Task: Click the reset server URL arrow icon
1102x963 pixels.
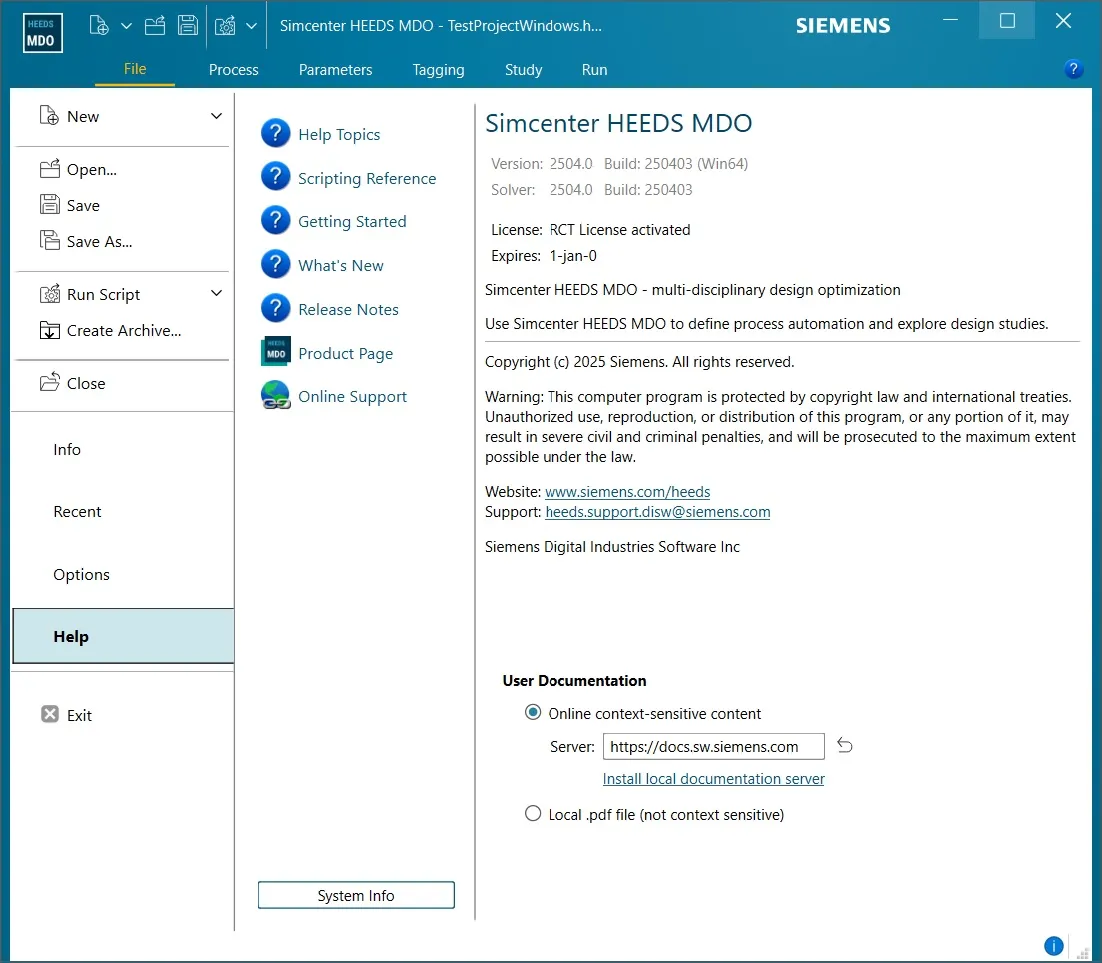Action: (x=845, y=746)
